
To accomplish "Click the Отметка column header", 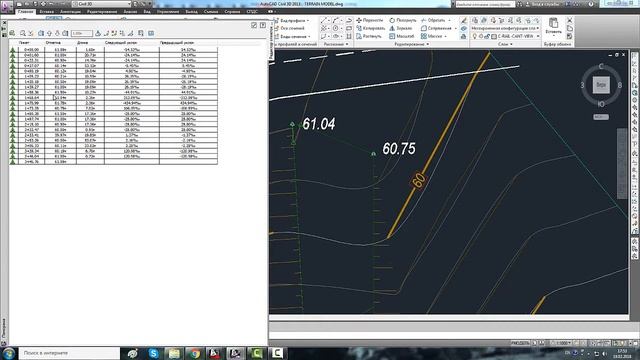I will pos(60,42).
